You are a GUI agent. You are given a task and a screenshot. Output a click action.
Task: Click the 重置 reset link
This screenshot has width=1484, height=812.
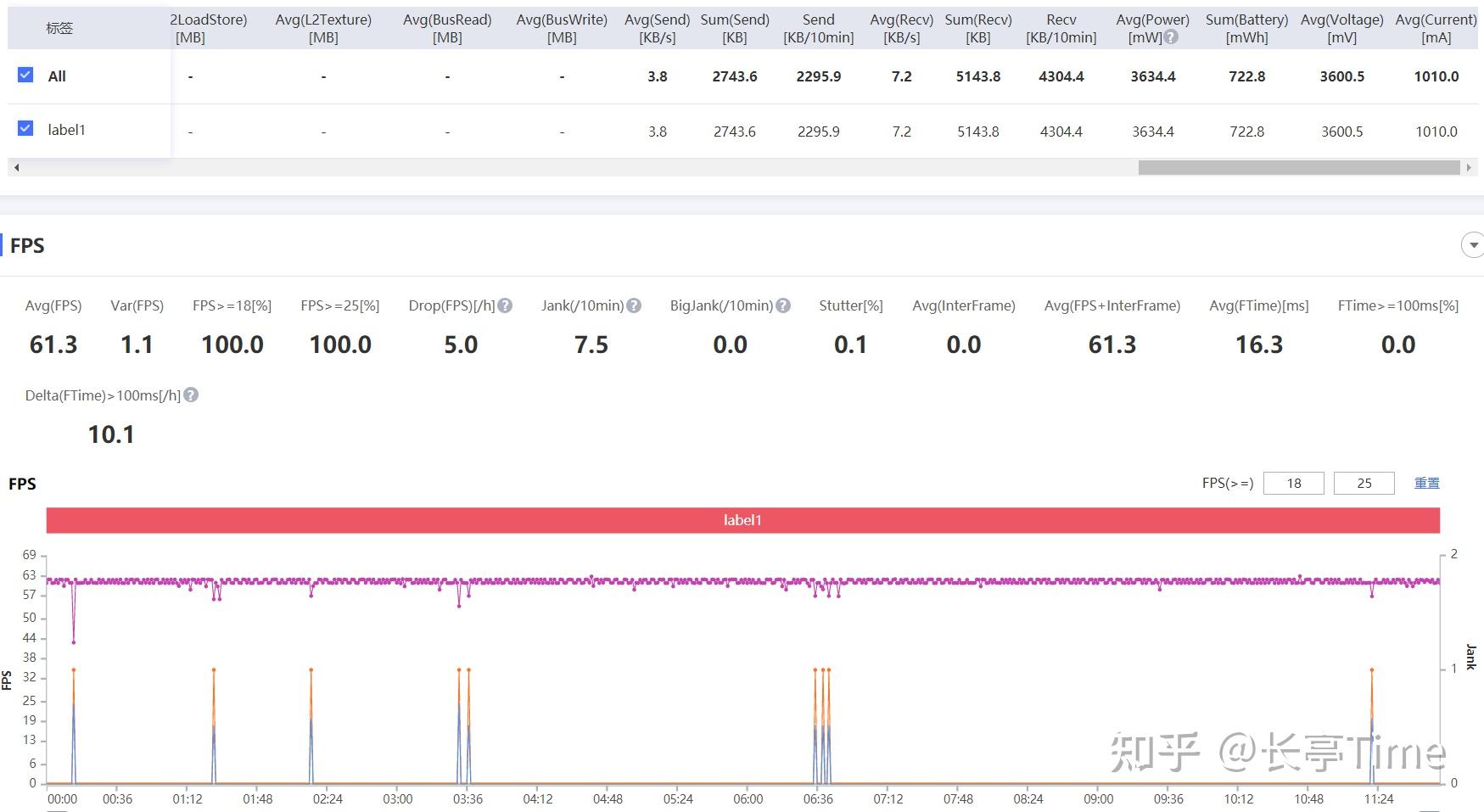1426,483
